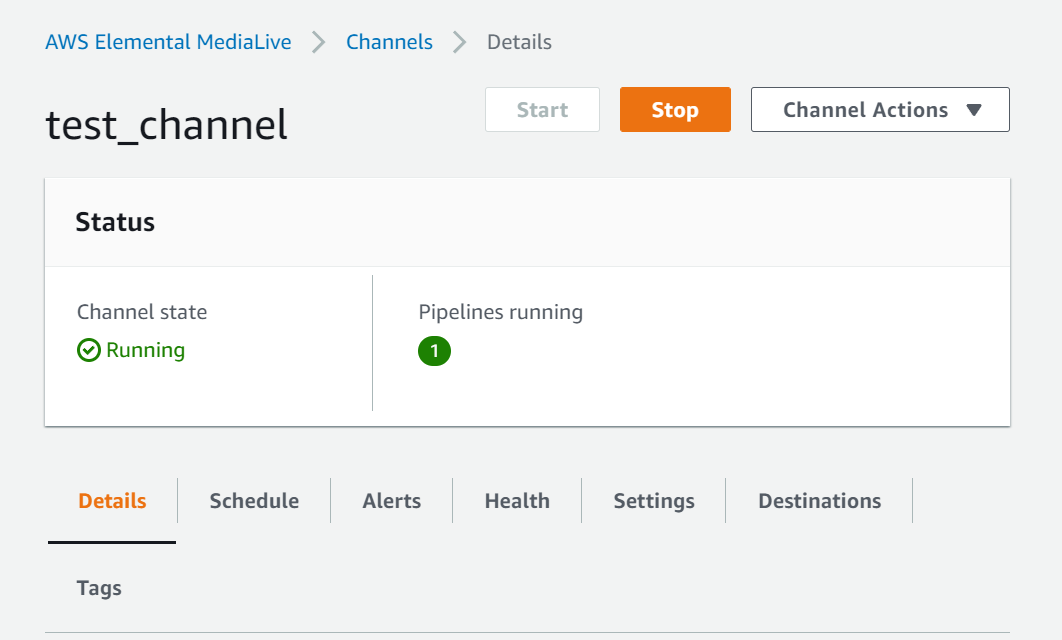1062x640 pixels.
Task: Open the Channel Actions dropdown
Action: pyautogui.click(x=880, y=110)
